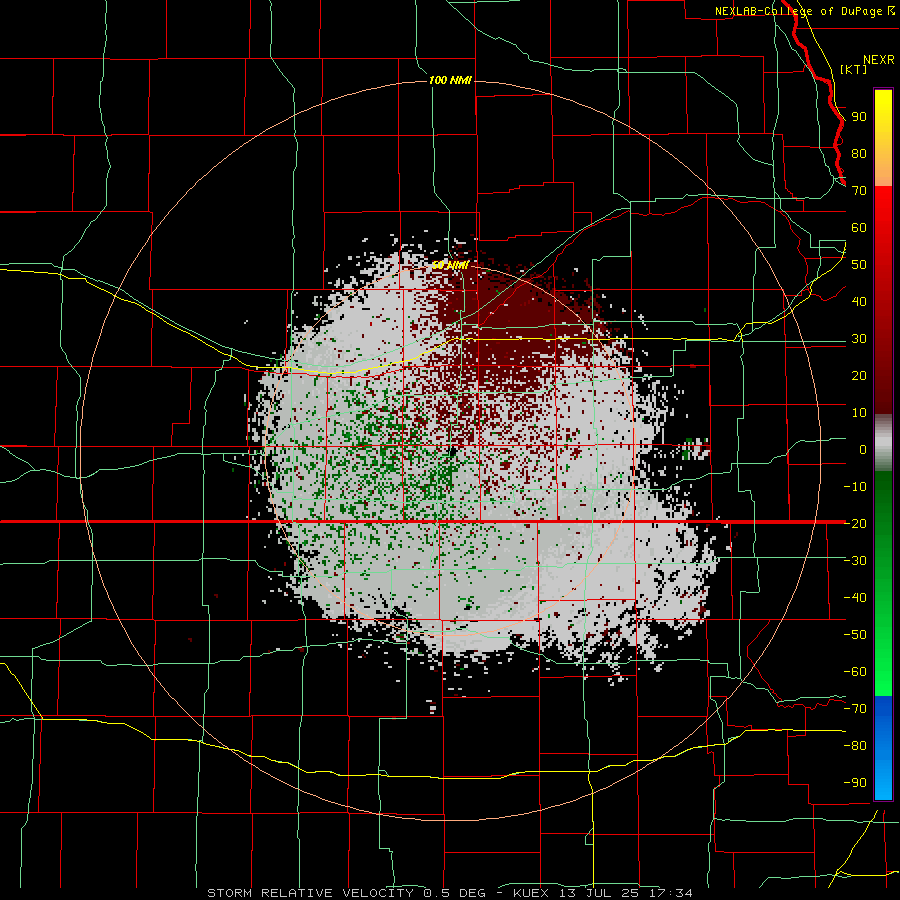Screen dimensions: 900x900
Task: Click the -90 value on the velocity scale
Action: point(855,782)
